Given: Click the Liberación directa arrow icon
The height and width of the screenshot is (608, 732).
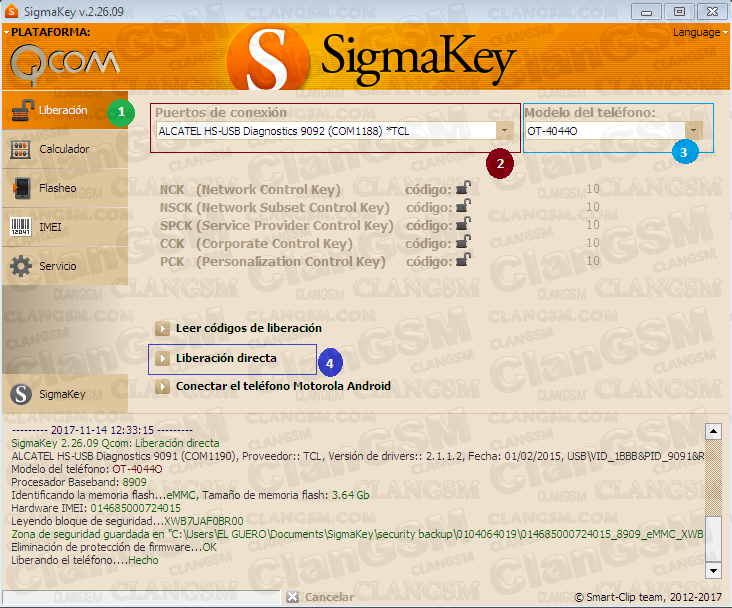Looking at the screenshot, I should tap(162, 359).
